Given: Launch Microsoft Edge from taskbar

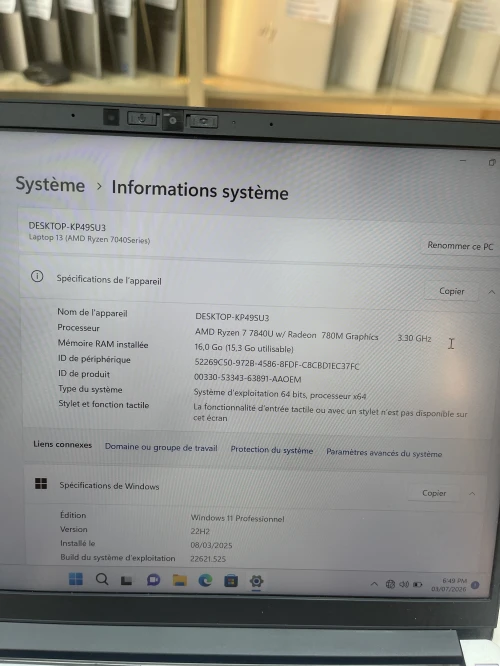Looking at the screenshot, I should coord(205,580).
